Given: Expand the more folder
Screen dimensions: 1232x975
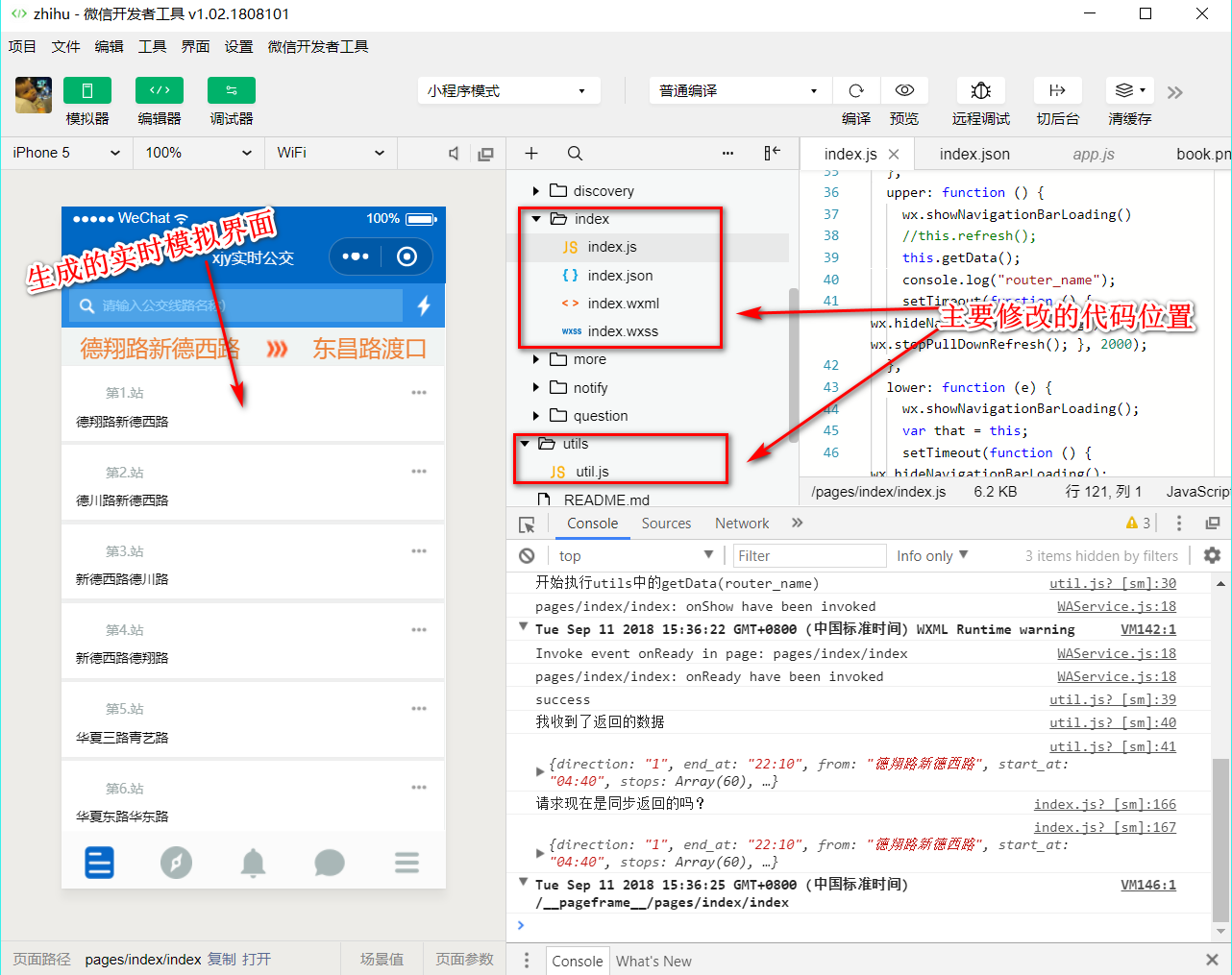Looking at the screenshot, I should [535, 359].
